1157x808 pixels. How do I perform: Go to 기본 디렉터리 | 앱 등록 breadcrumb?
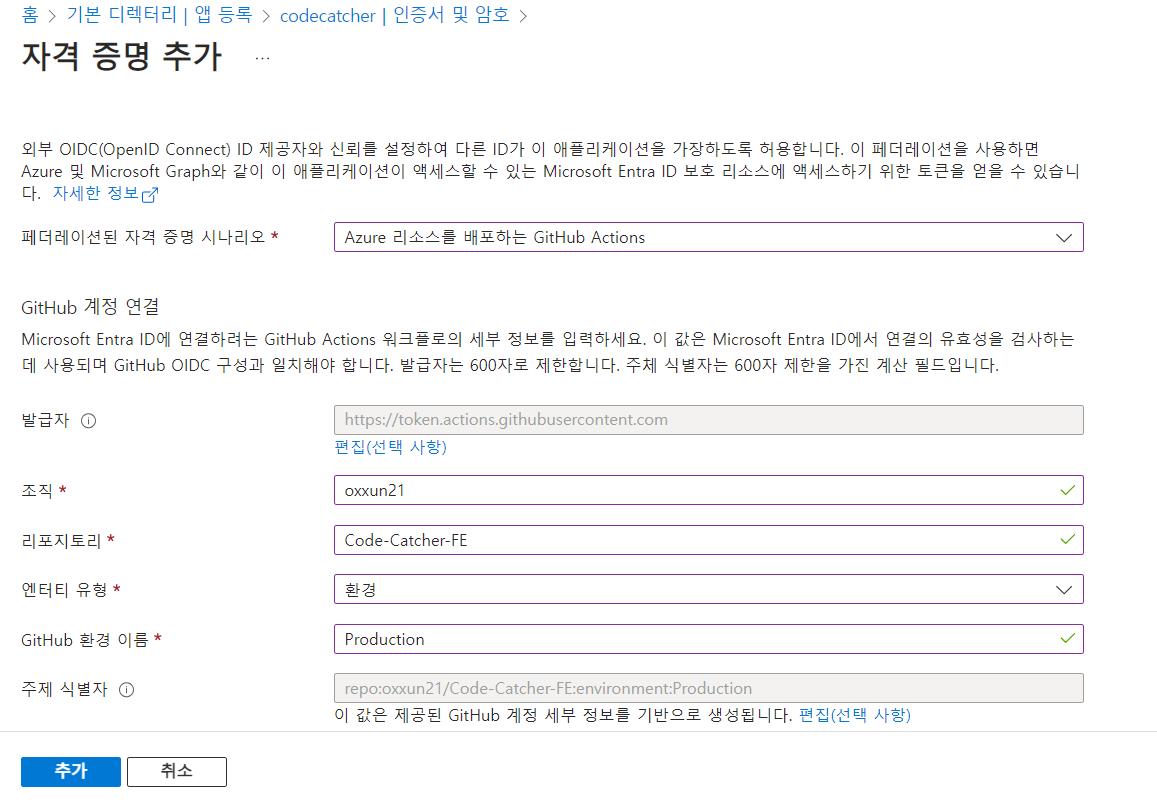tap(159, 15)
